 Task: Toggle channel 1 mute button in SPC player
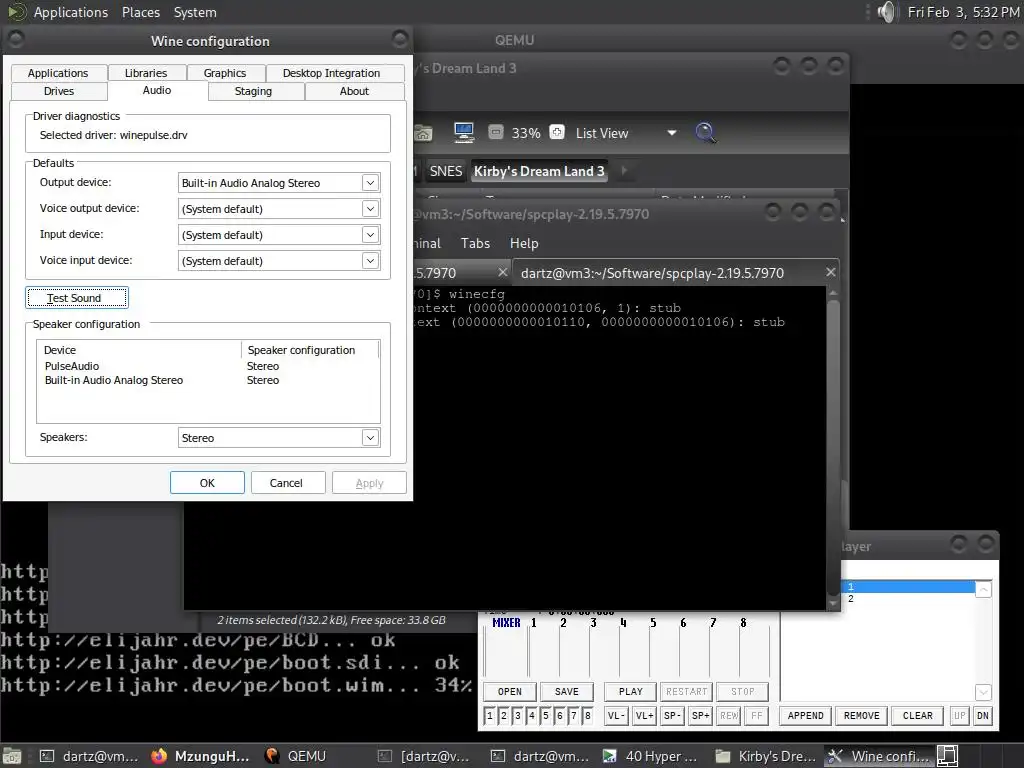pos(490,716)
